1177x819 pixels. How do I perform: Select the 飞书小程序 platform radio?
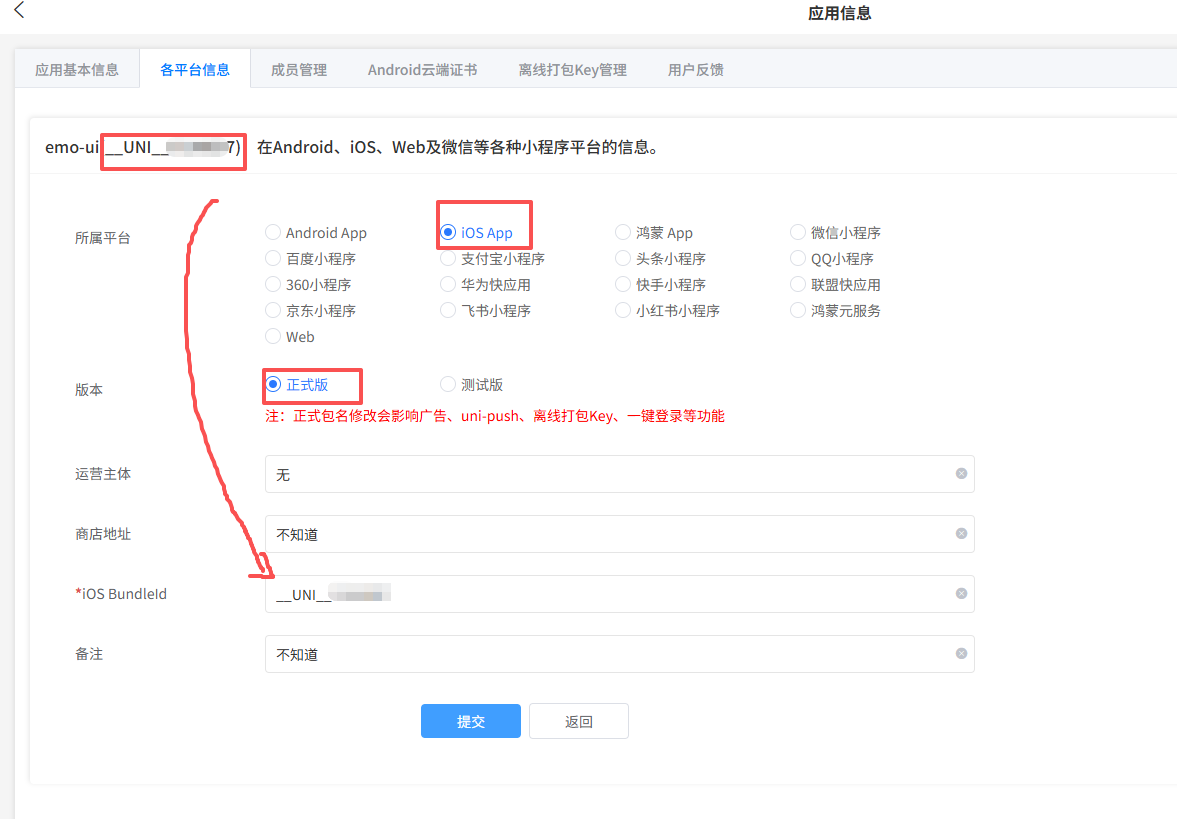pyautogui.click(x=448, y=311)
